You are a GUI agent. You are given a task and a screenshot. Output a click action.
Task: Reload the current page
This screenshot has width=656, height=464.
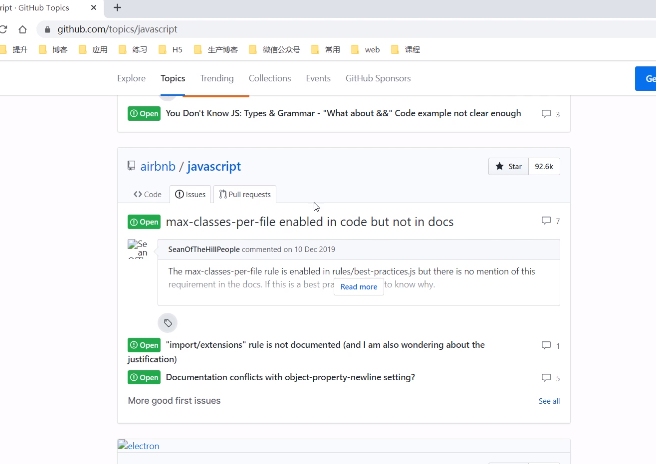pos(3,29)
